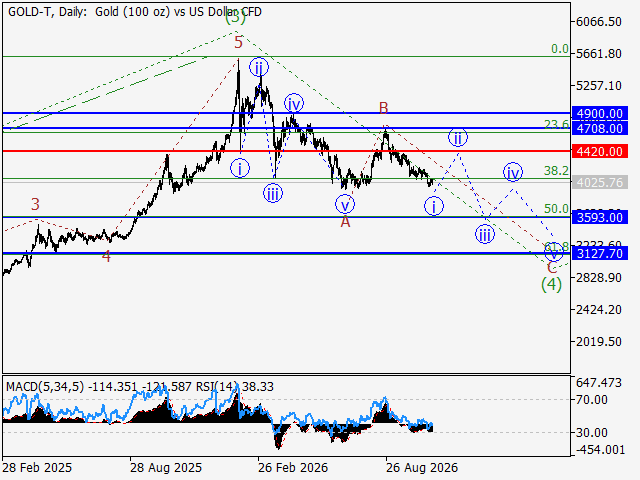Click the projected circled iv wave marker
Image resolution: width=640 pixels, height=480 pixels.
[x=513, y=172]
